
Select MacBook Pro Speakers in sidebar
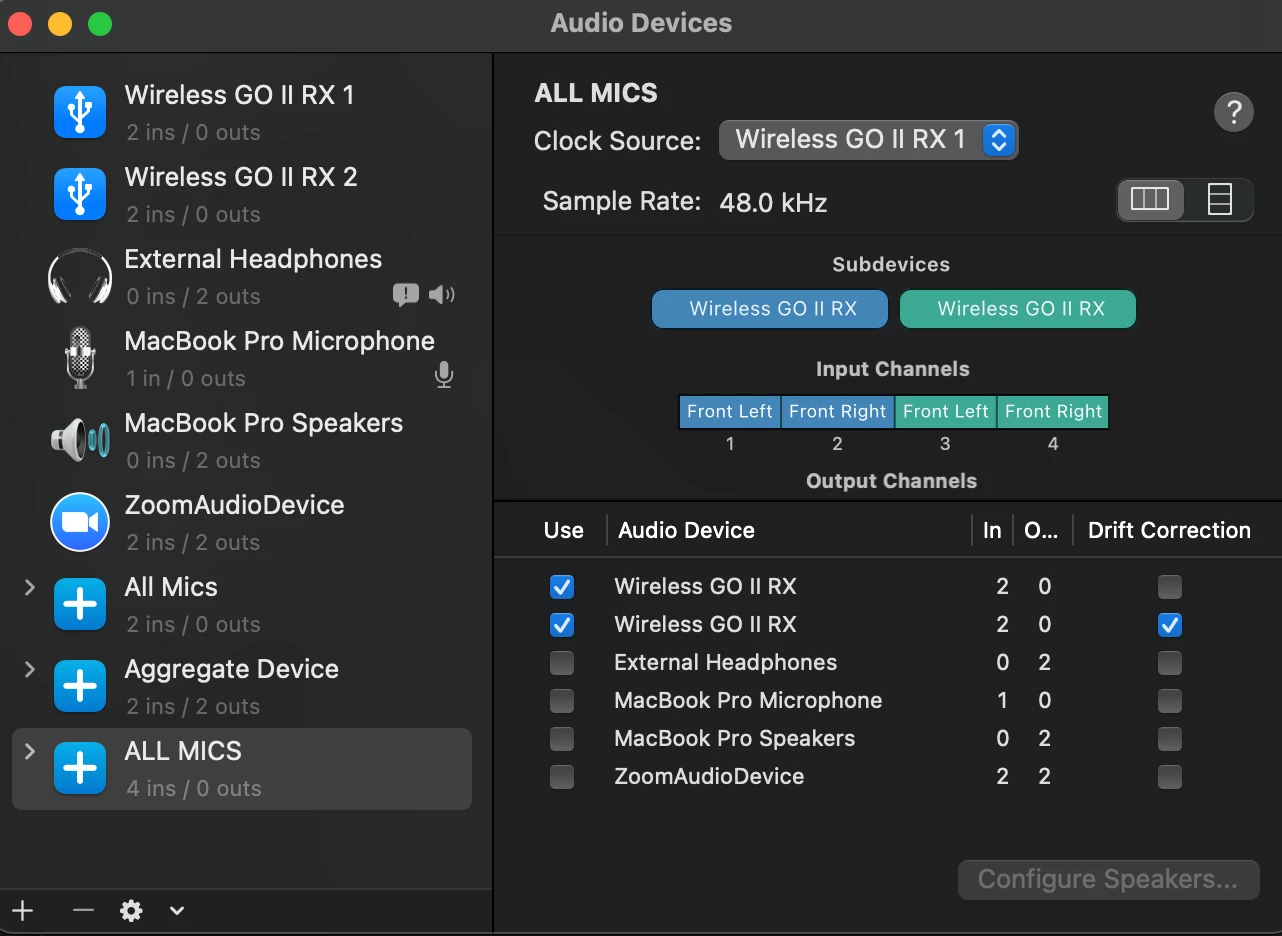242,440
